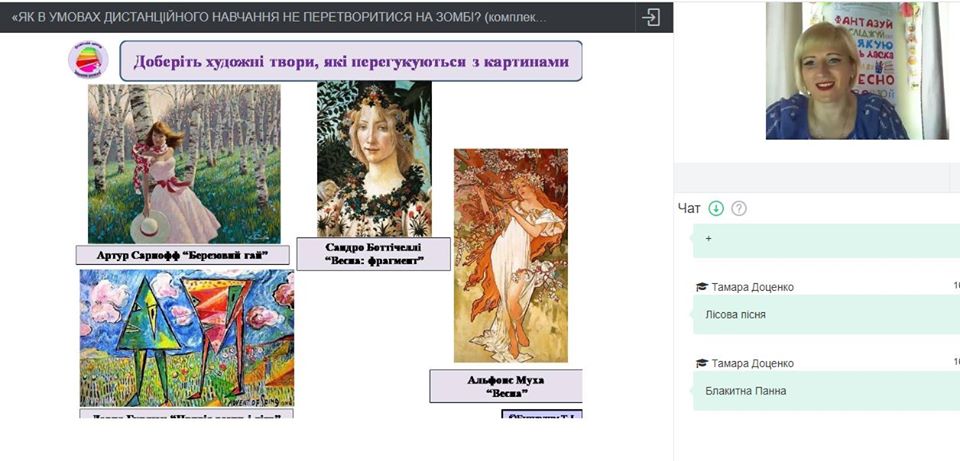Click graduation cap icon beside first Тамара Доценко

[702, 287]
